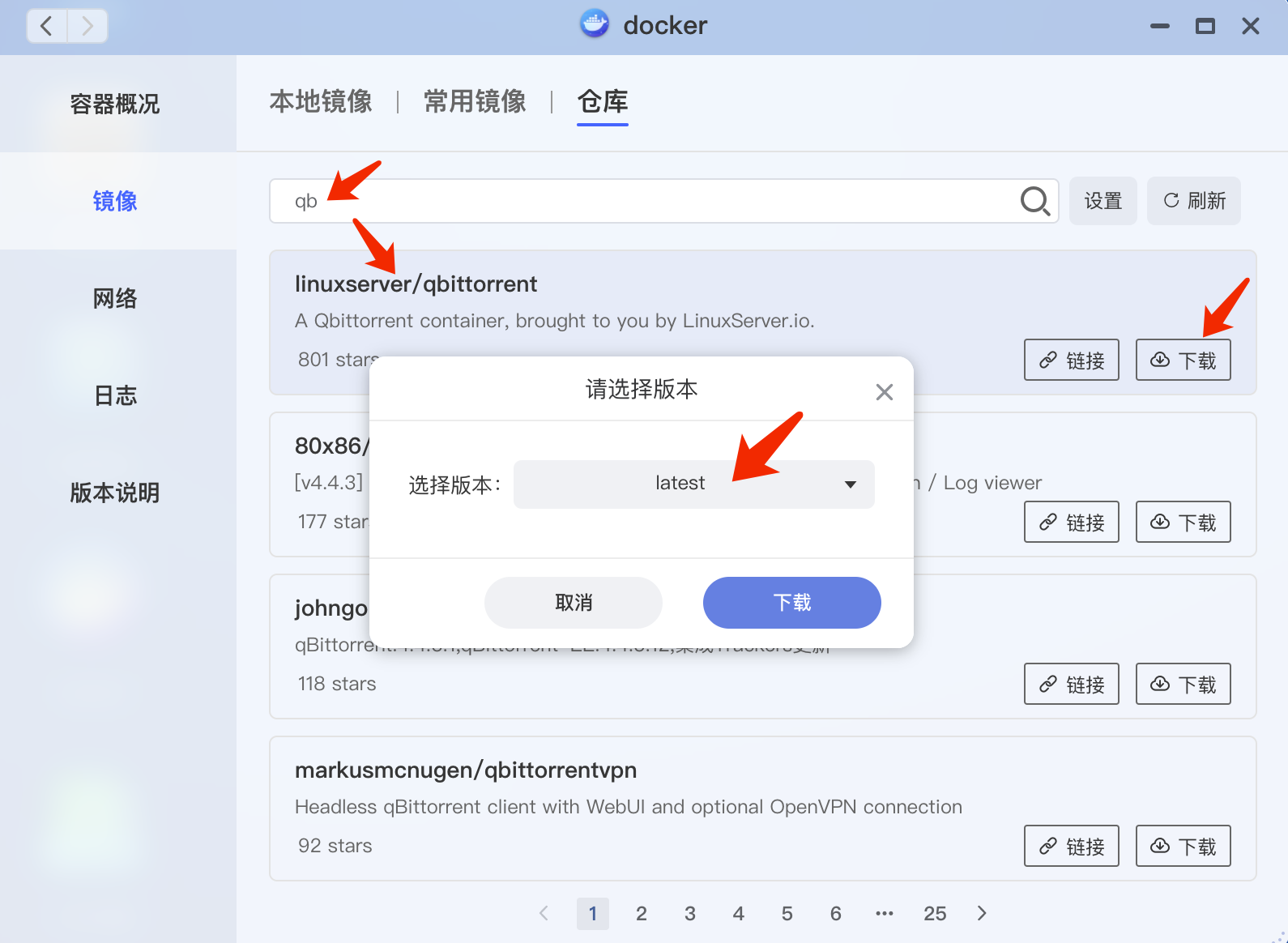Click 链接 for the 118 stars image

1072,684
